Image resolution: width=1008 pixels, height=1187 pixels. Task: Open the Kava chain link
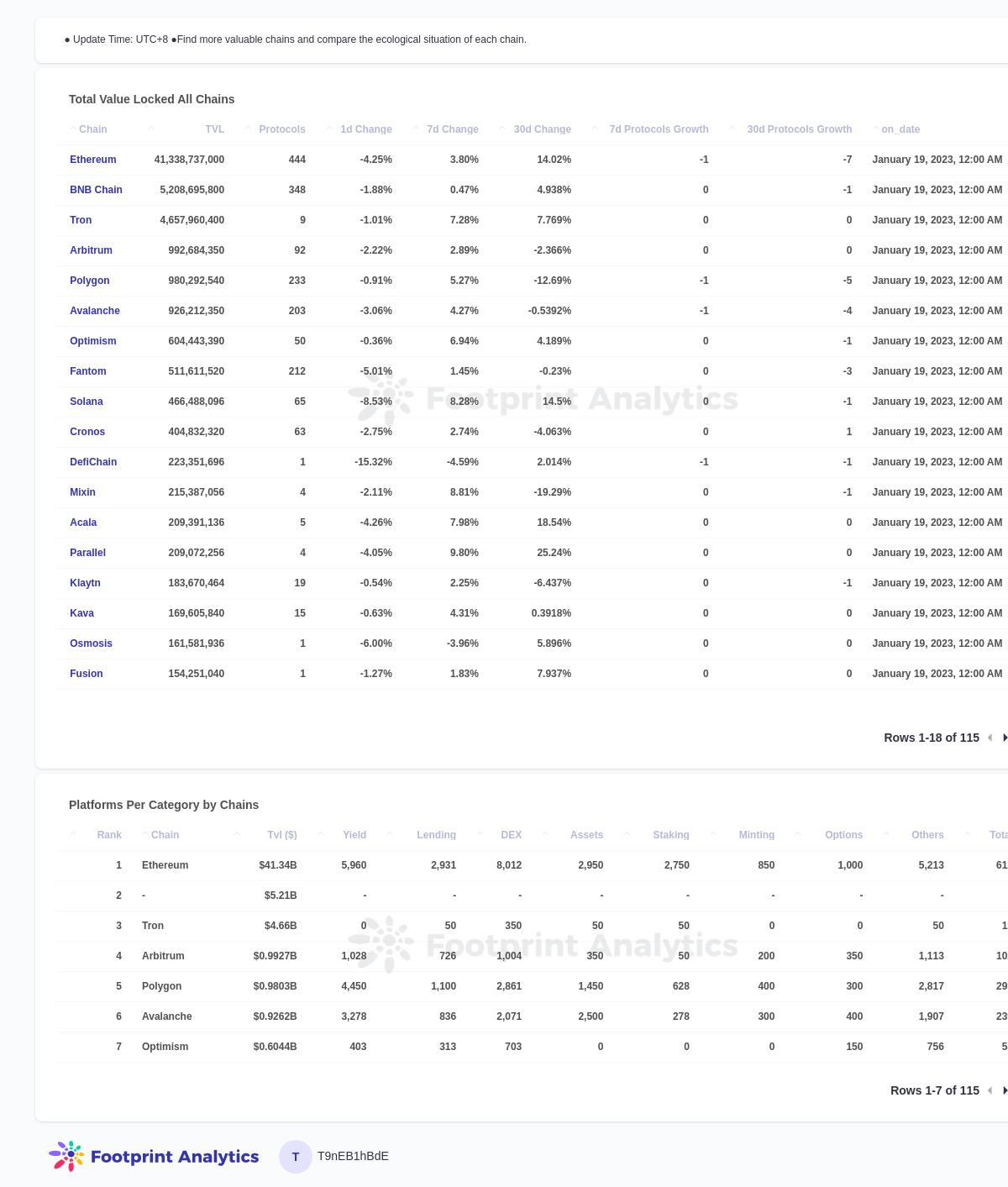[x=81, y=613]
